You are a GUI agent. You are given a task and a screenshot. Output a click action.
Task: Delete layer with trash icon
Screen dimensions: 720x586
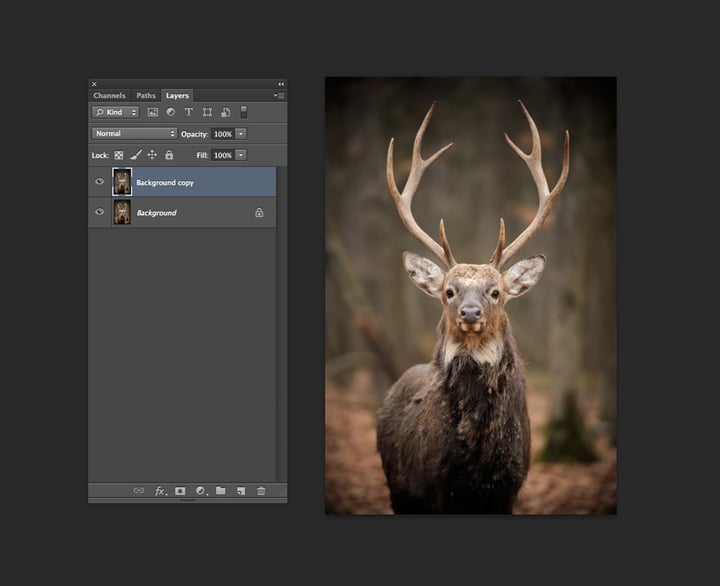261,491
